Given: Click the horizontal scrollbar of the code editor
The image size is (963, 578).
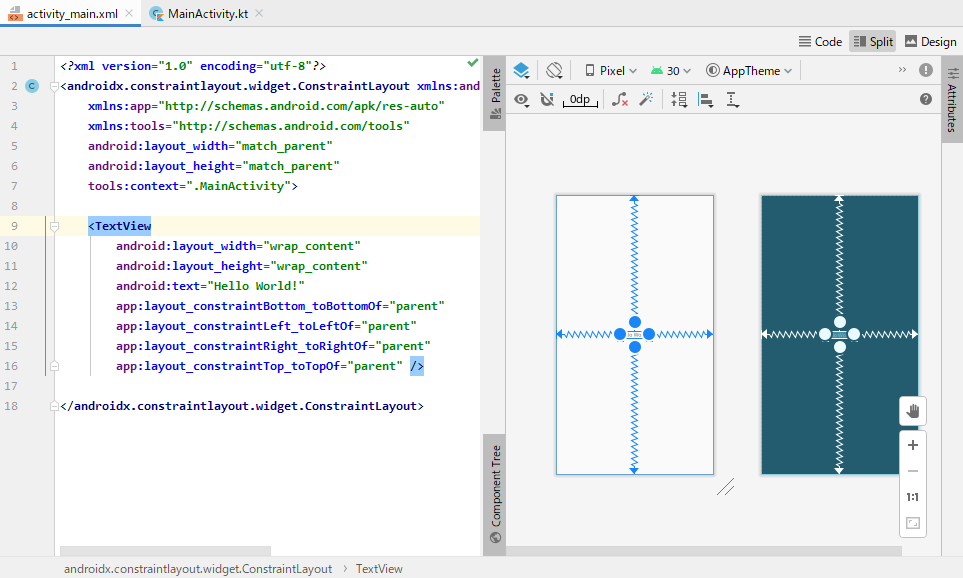Looking at the screenshot, I should (165, 551).
